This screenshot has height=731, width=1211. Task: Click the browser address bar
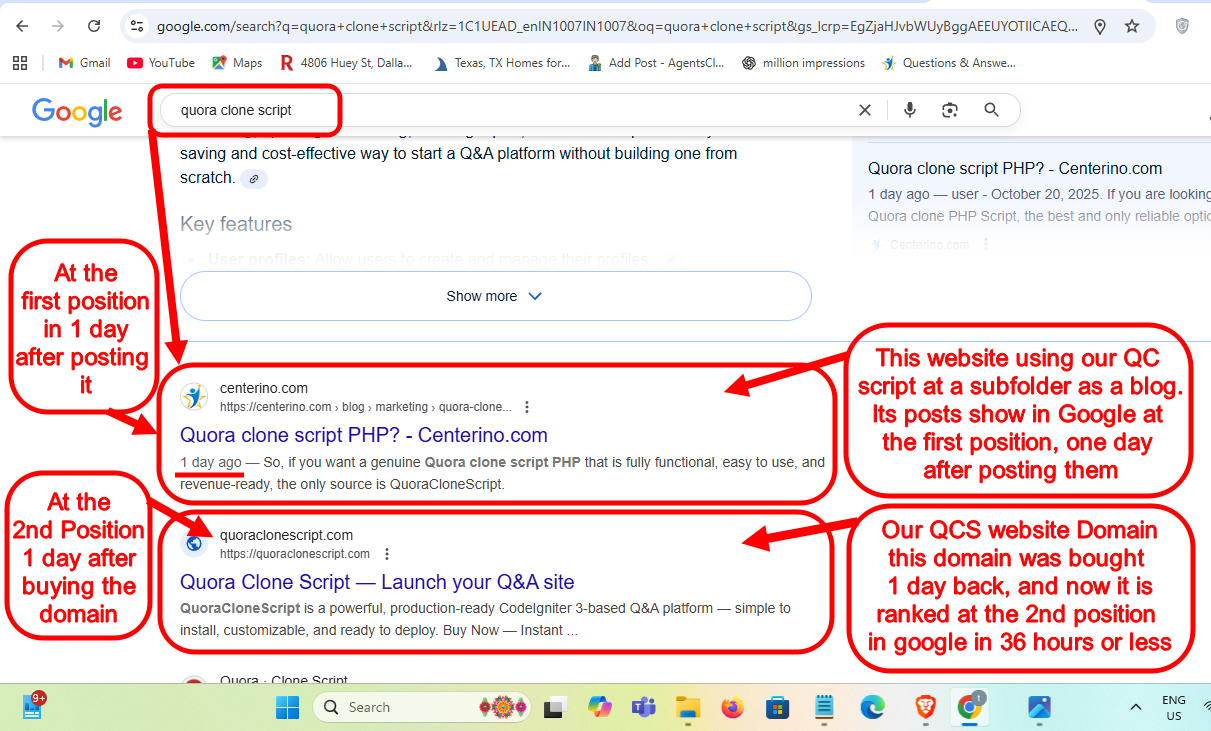pos(600,26)
